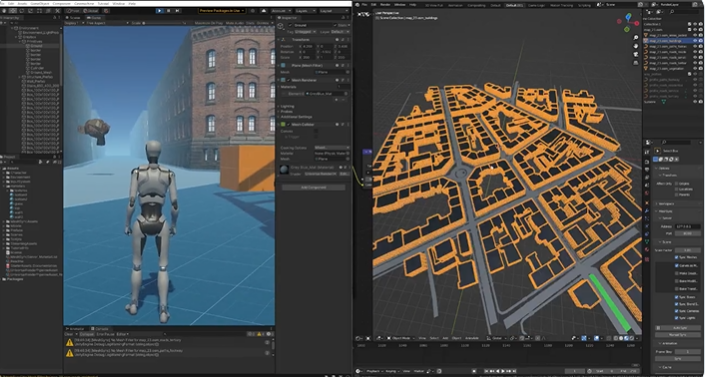Click the Add Component button
This screenshot has width=705, height=377.
(x=313, y=187)
